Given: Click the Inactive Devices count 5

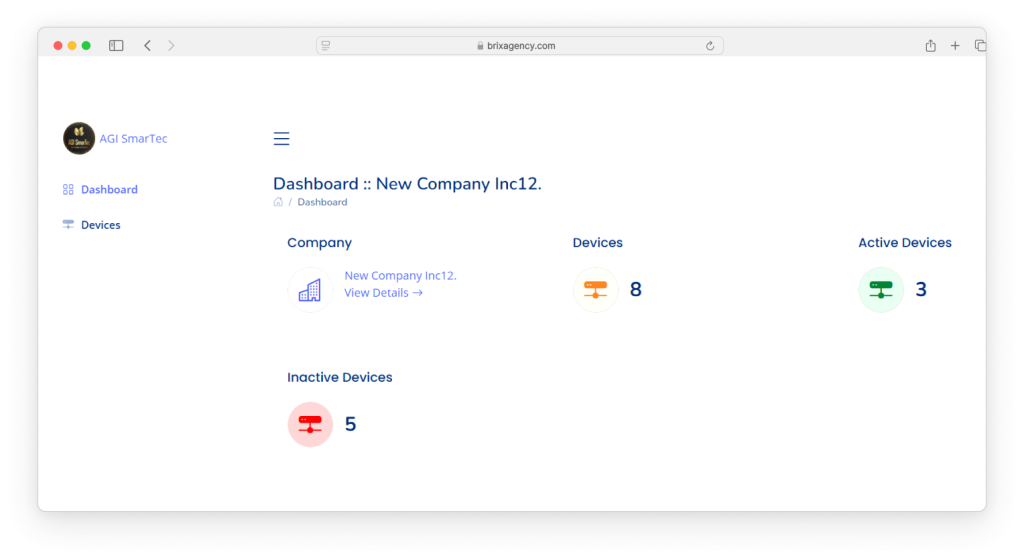Looking at the screenshot, I should [x=351, y=424].
